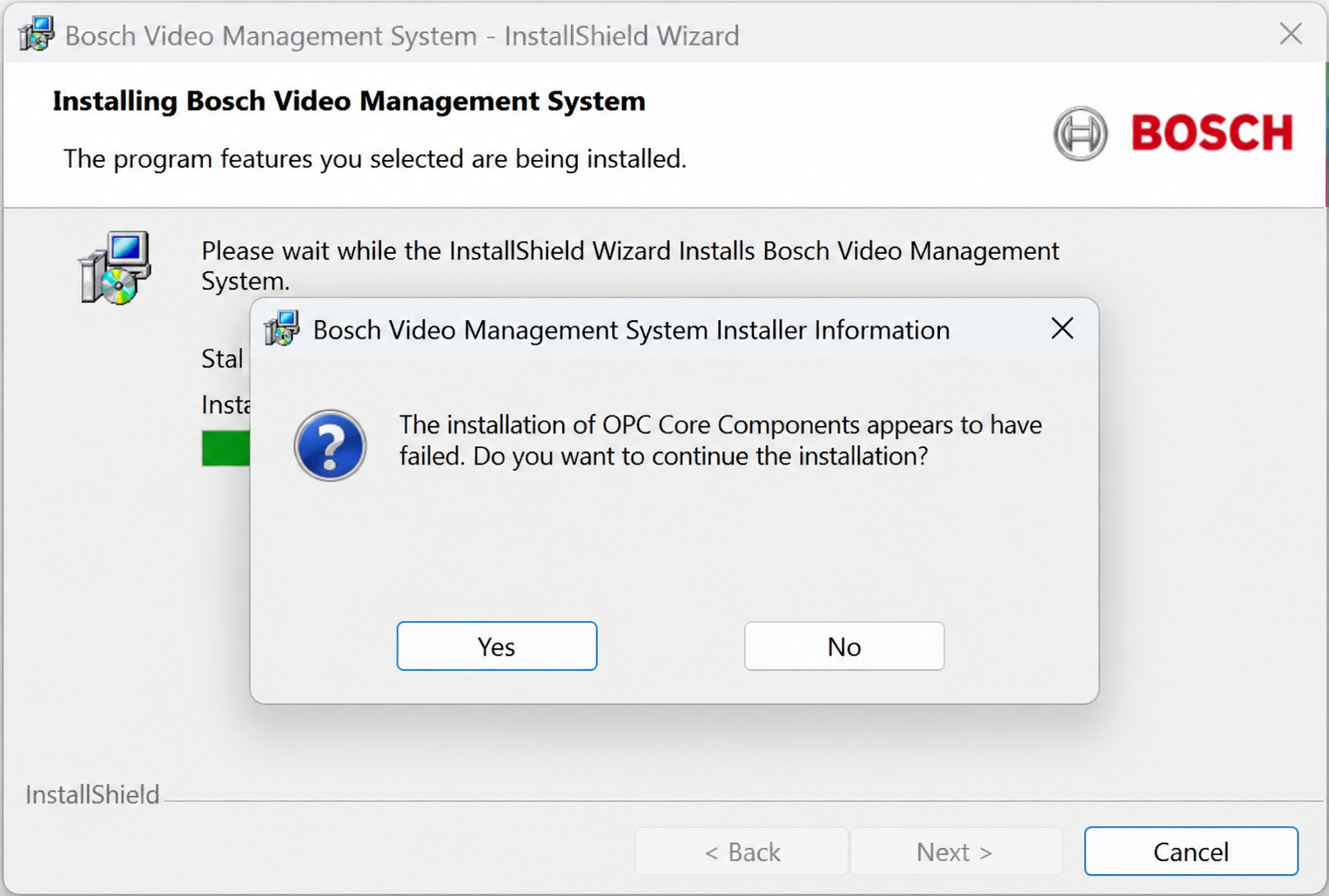Click the installer icon in the dialog title bar

[x=282, y=329]
